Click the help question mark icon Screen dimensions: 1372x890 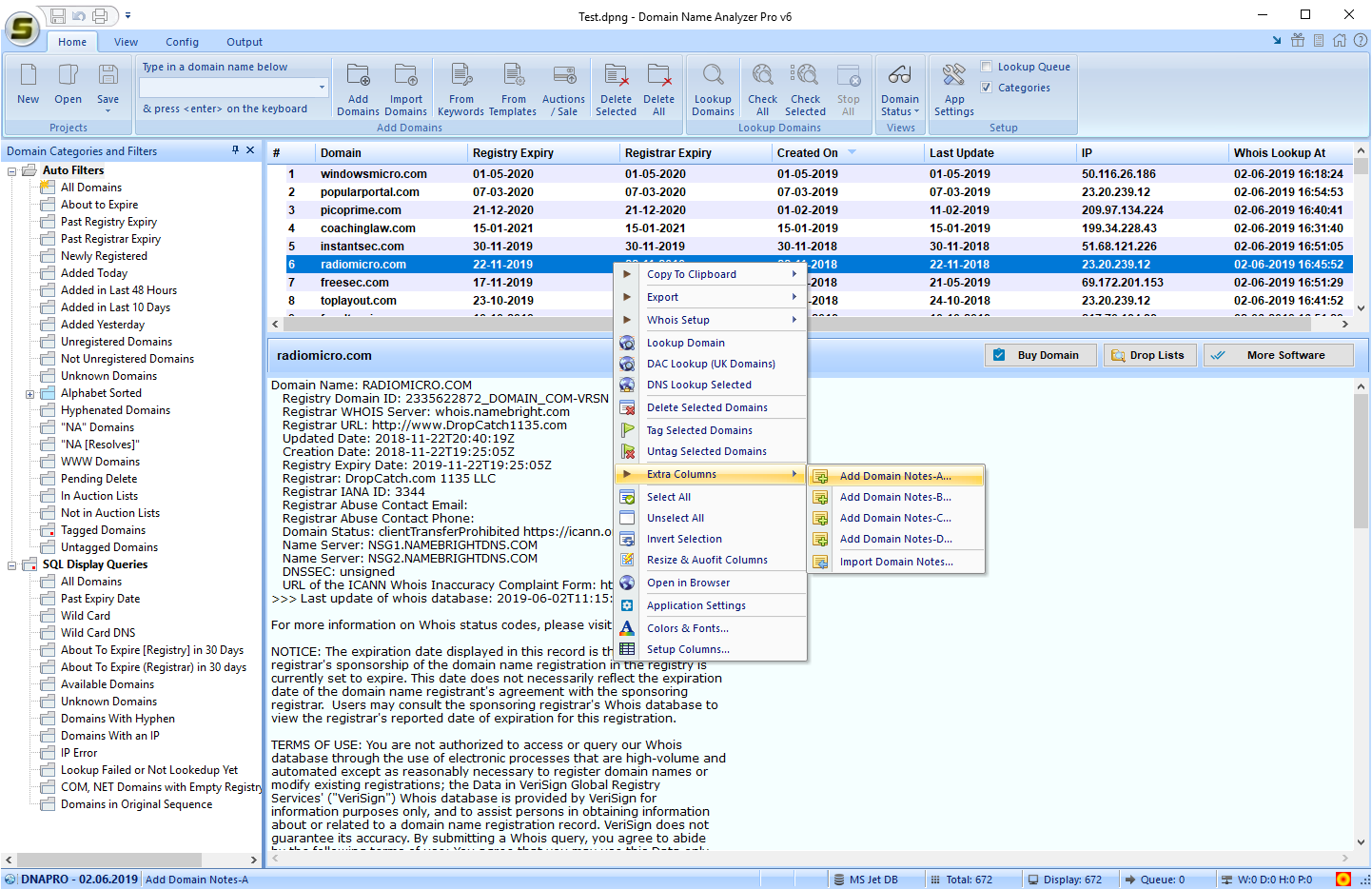click(x=1361, y=41)
